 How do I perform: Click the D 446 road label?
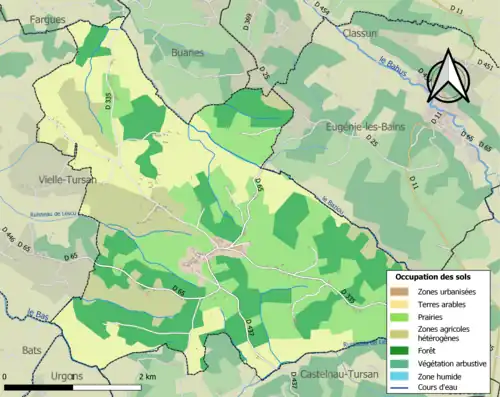pyautogui.click(x=8, y=235)
